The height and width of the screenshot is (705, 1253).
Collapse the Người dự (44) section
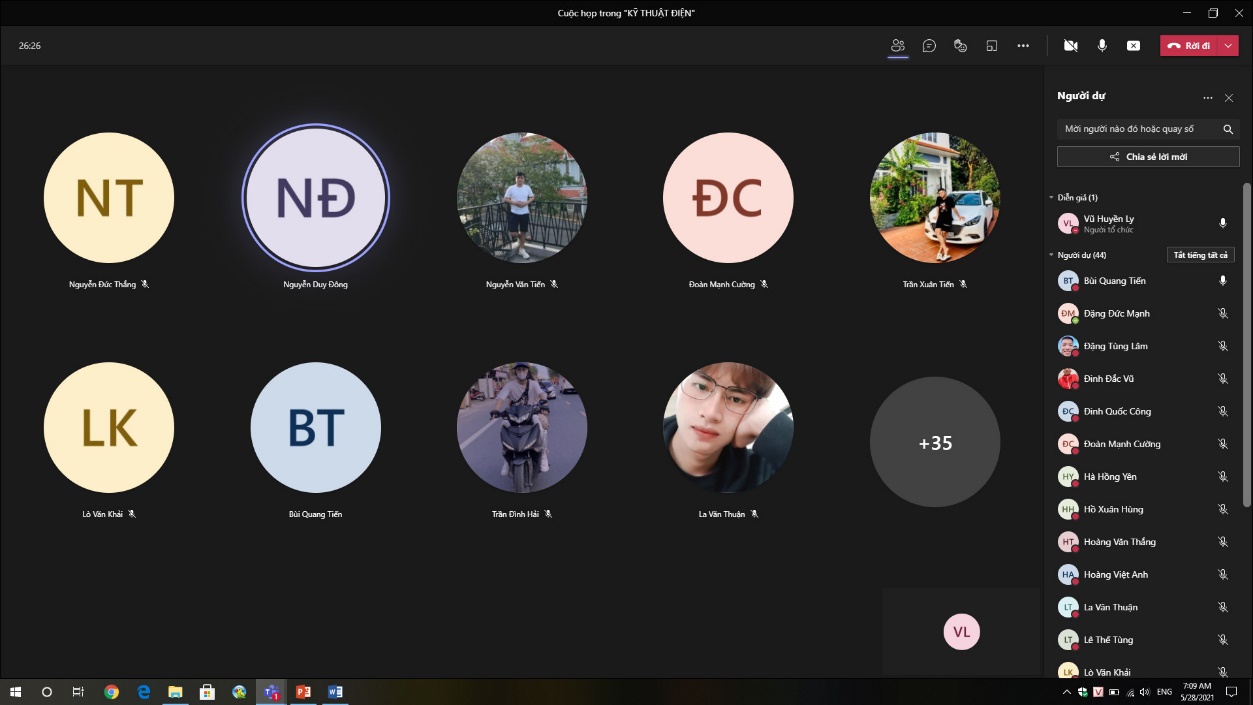pyautogui.click(x=1051, y=256)
